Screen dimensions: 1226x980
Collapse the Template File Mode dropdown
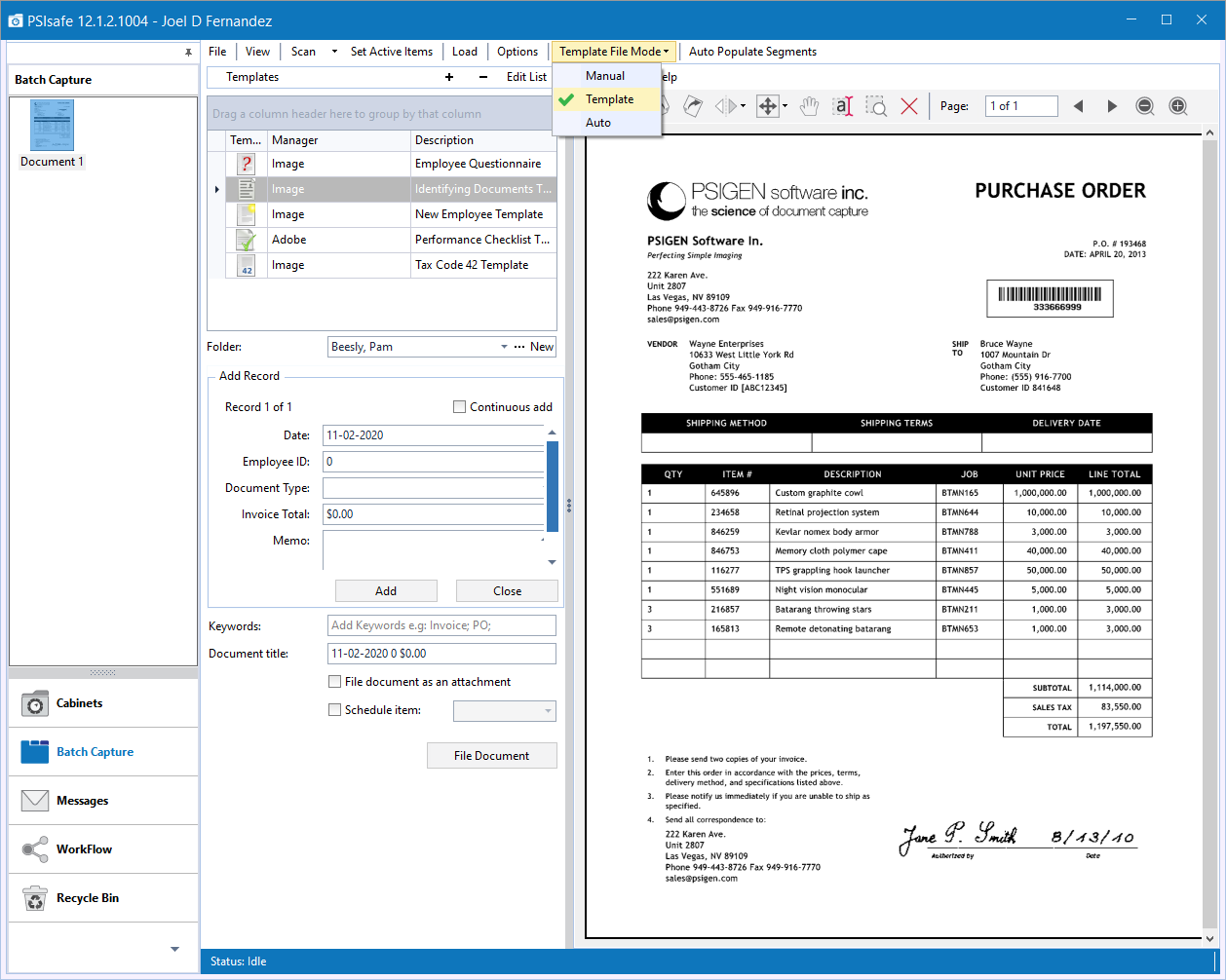[614, 52]
